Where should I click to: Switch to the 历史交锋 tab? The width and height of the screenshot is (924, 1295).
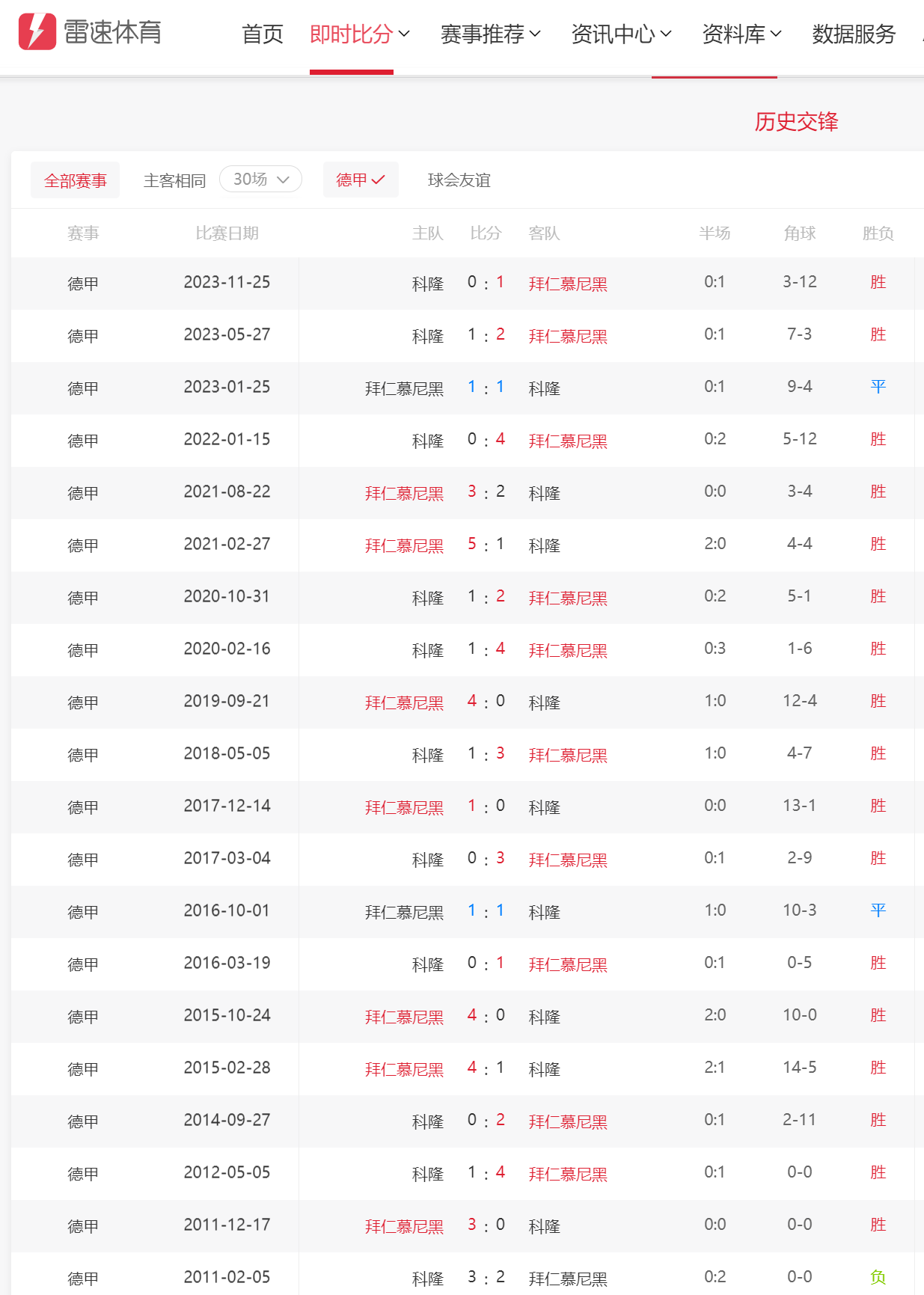pos(796,121)
